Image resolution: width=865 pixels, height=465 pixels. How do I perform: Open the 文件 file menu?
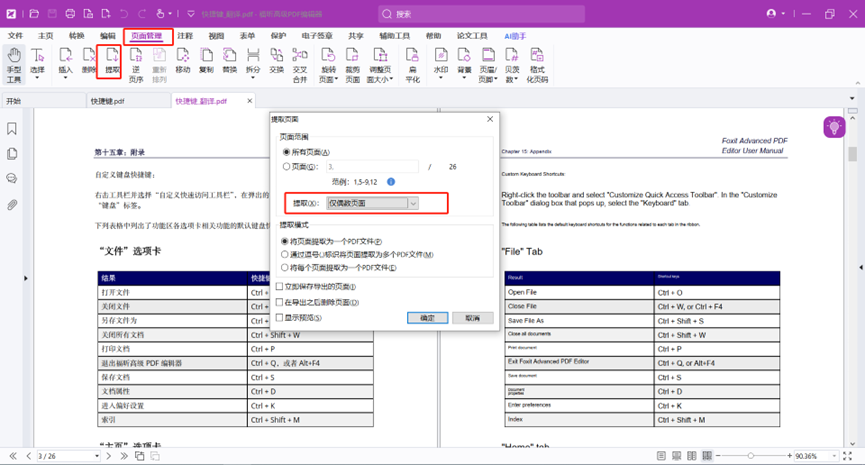(15, 36)
